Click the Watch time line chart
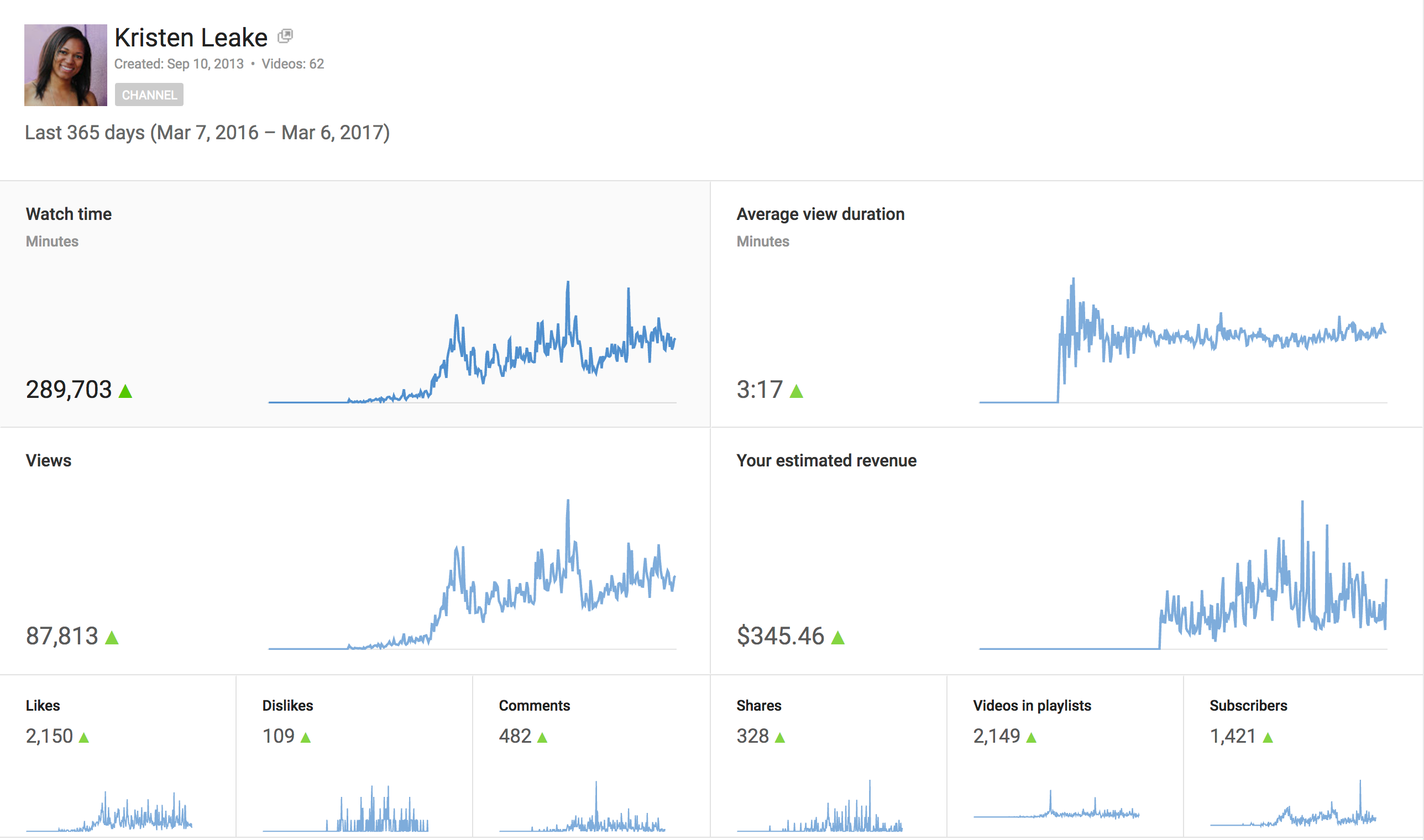 point(472,342)
